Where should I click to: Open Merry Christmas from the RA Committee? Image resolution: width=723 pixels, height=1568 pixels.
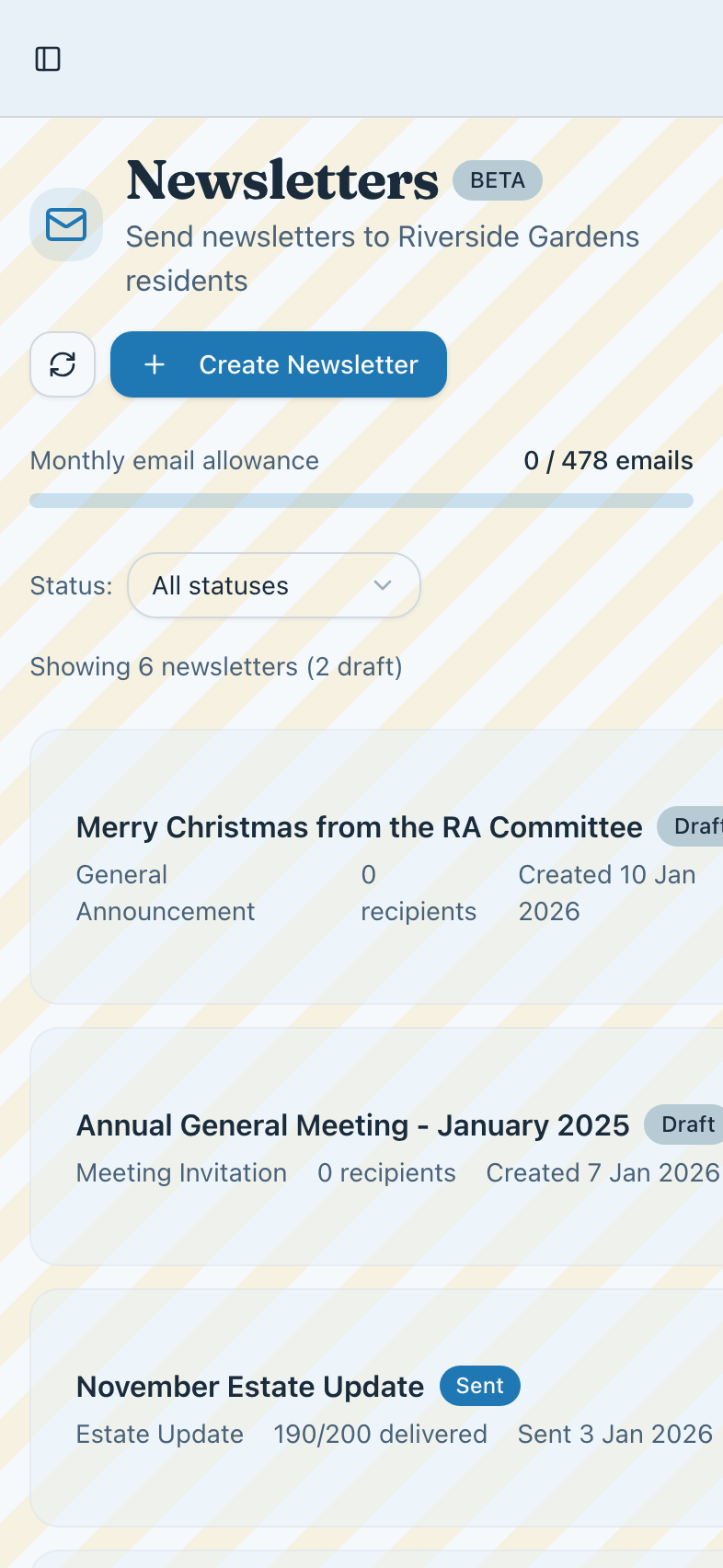click(359, 827)
